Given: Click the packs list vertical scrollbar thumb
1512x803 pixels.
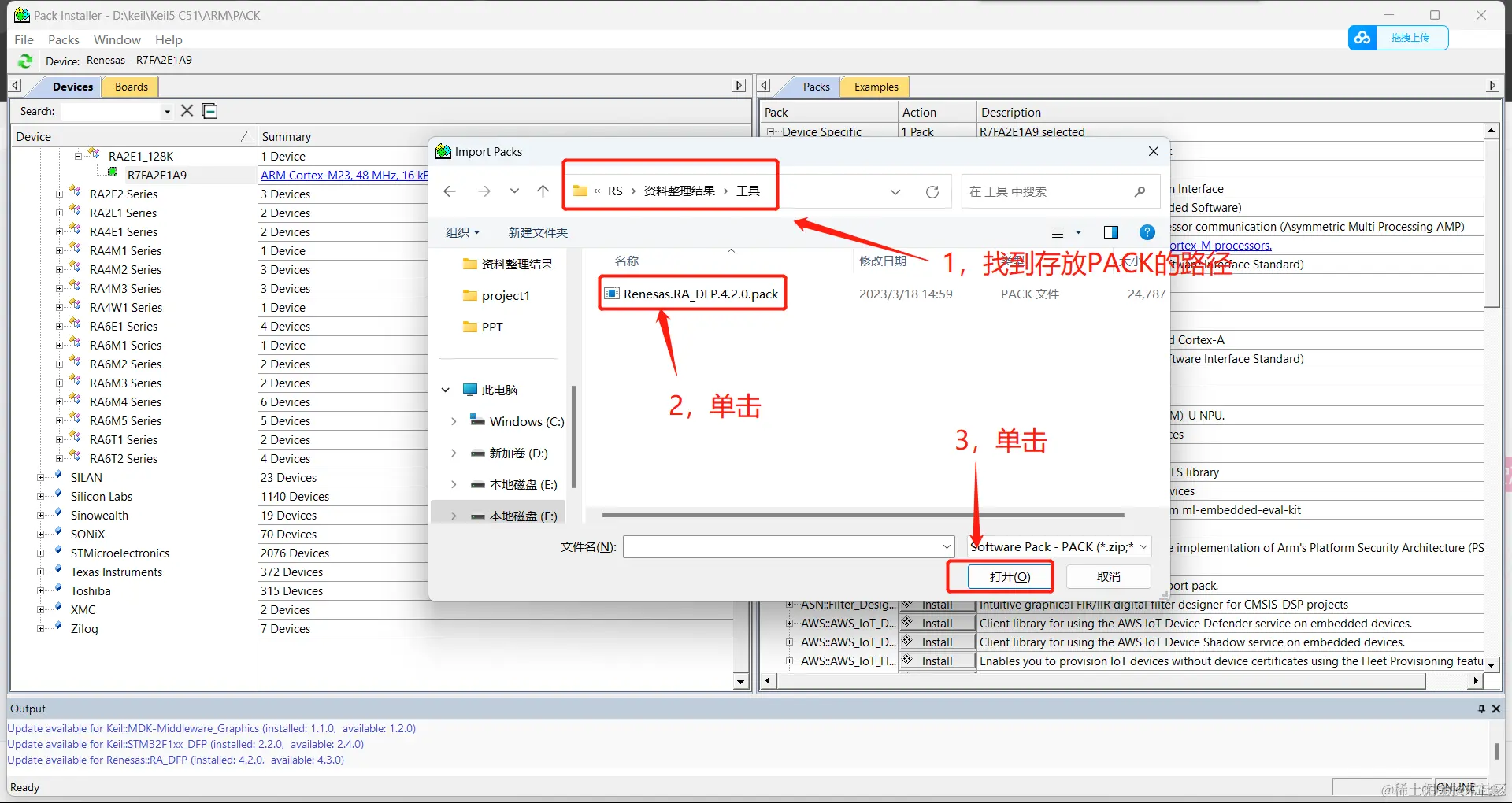Looking at the screenshot, I should pyautogui.click(x=1492, y=224).
